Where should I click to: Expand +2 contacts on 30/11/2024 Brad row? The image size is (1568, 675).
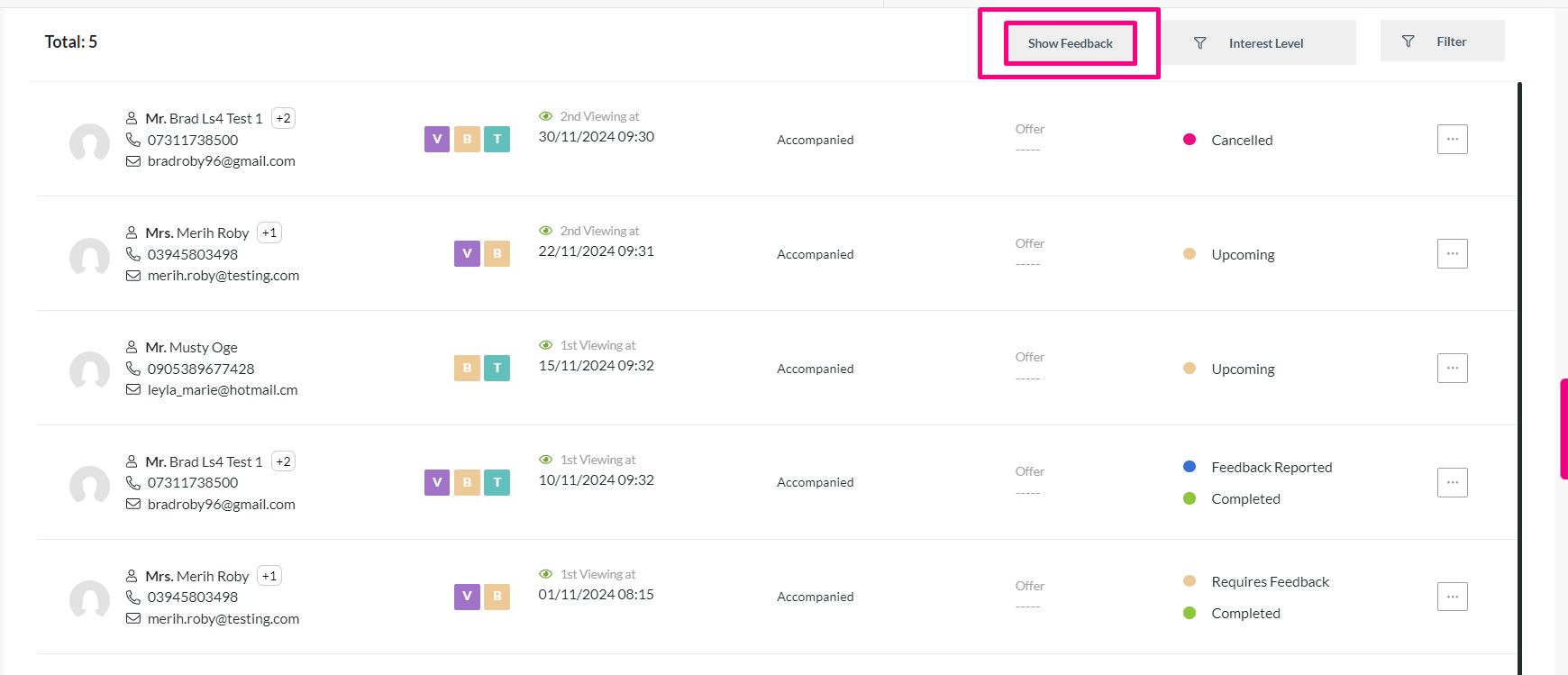coord(283,118)
